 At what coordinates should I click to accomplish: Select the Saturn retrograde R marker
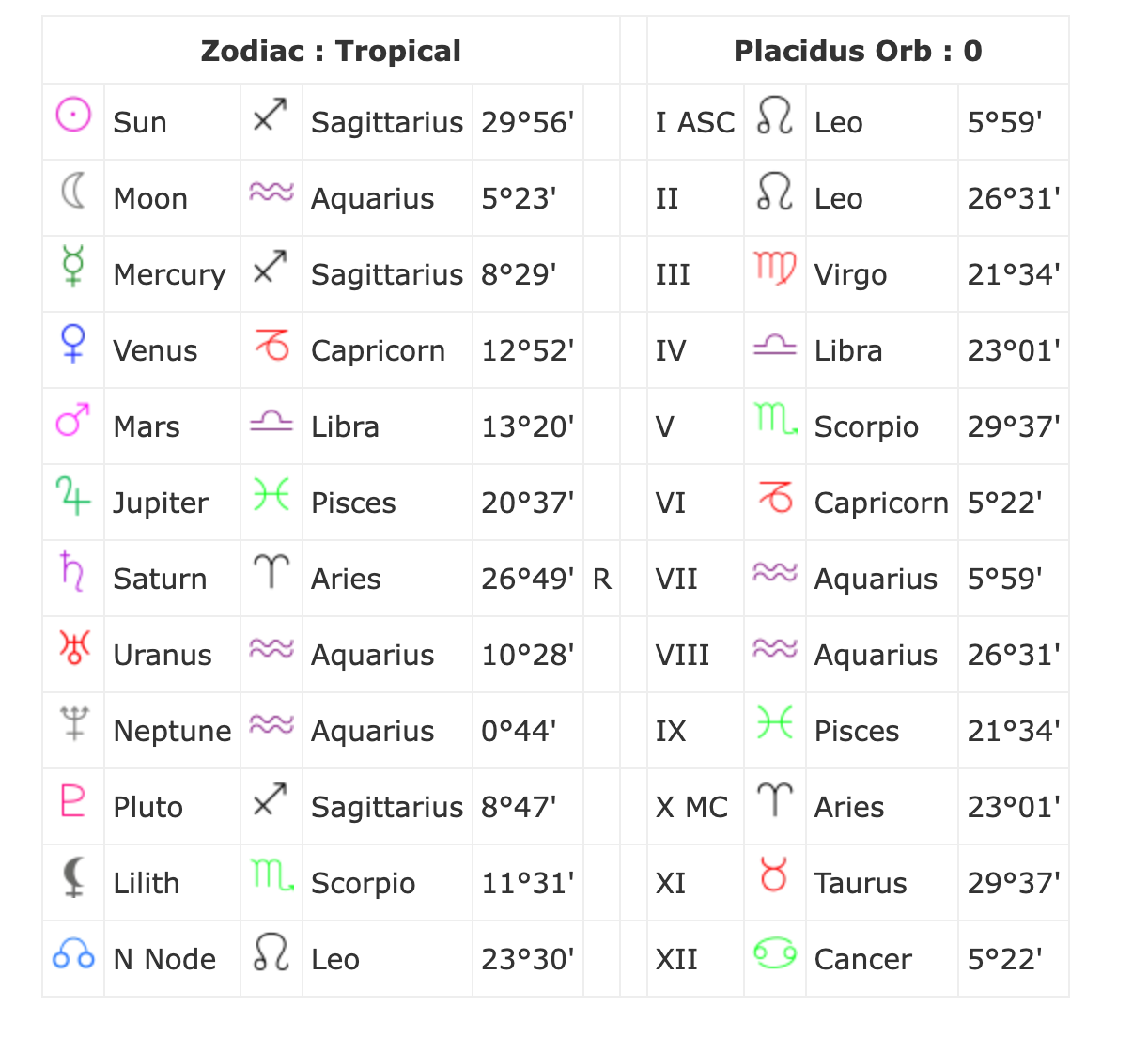pos(602,580)
